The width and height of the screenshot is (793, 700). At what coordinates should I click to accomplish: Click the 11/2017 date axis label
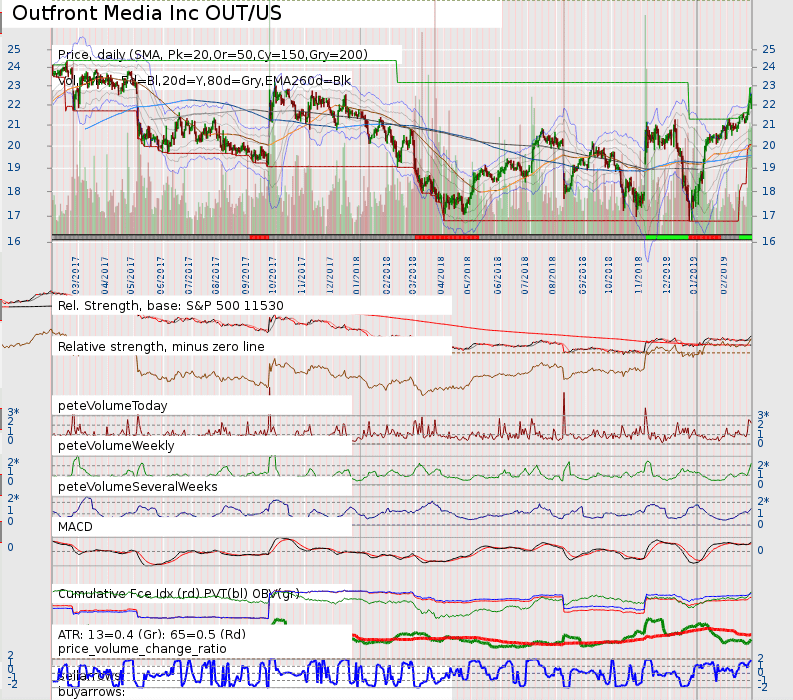[x=302, y=276]
